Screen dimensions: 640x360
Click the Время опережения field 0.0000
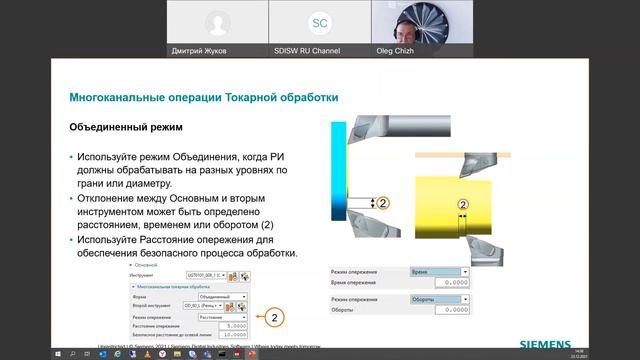452,282
